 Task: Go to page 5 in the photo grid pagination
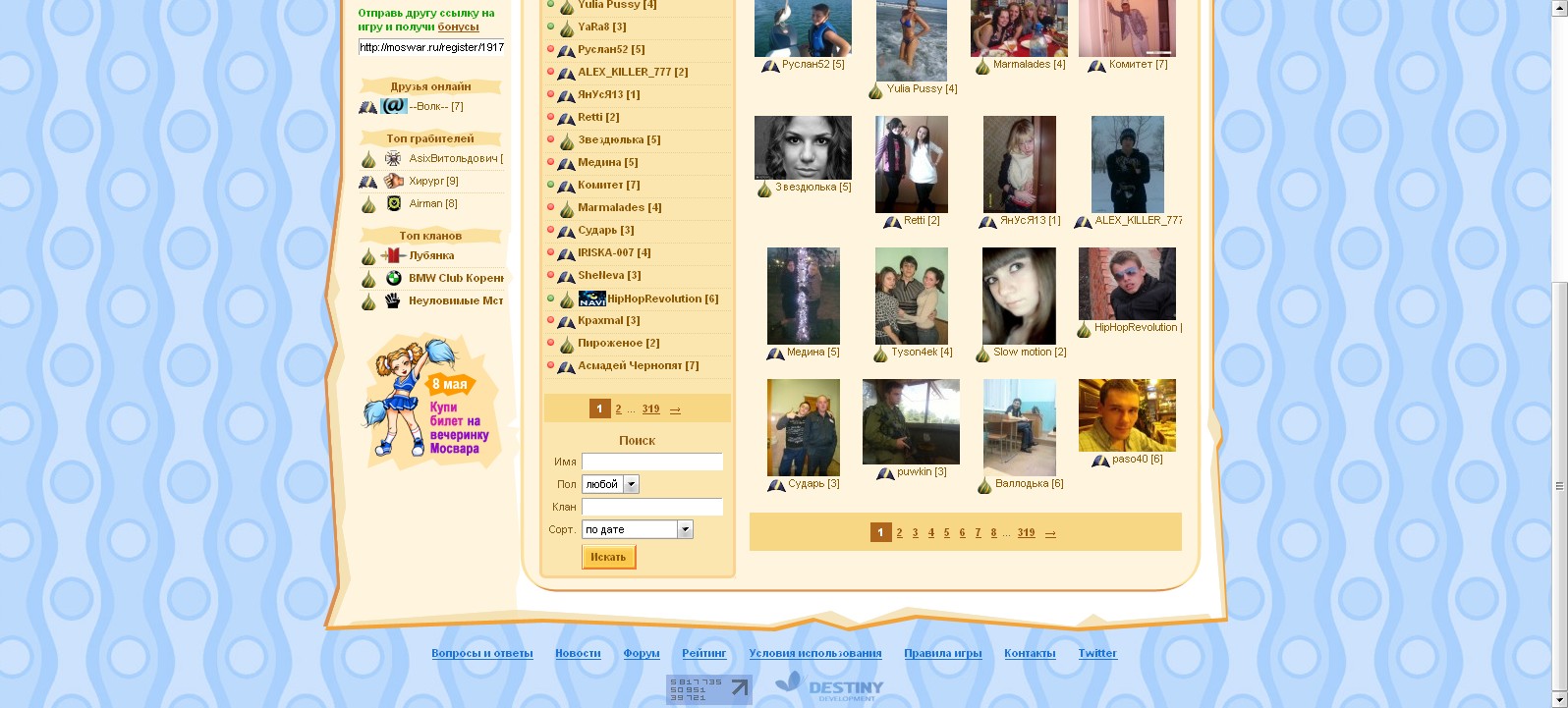tap(946, 532)
